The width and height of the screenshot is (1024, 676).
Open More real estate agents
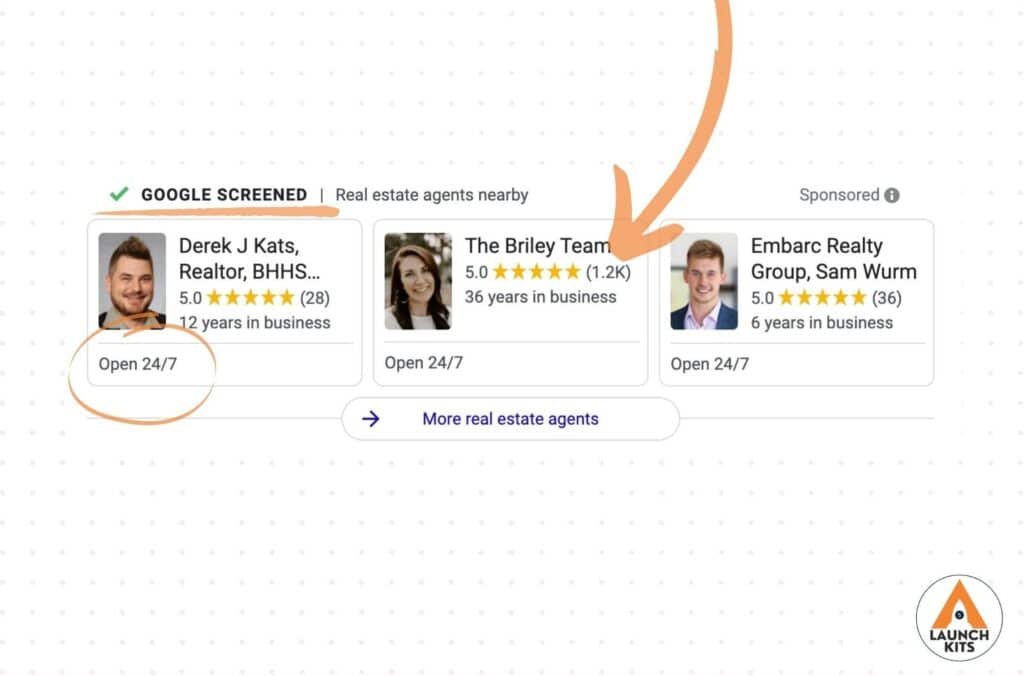tap(510, 419)
